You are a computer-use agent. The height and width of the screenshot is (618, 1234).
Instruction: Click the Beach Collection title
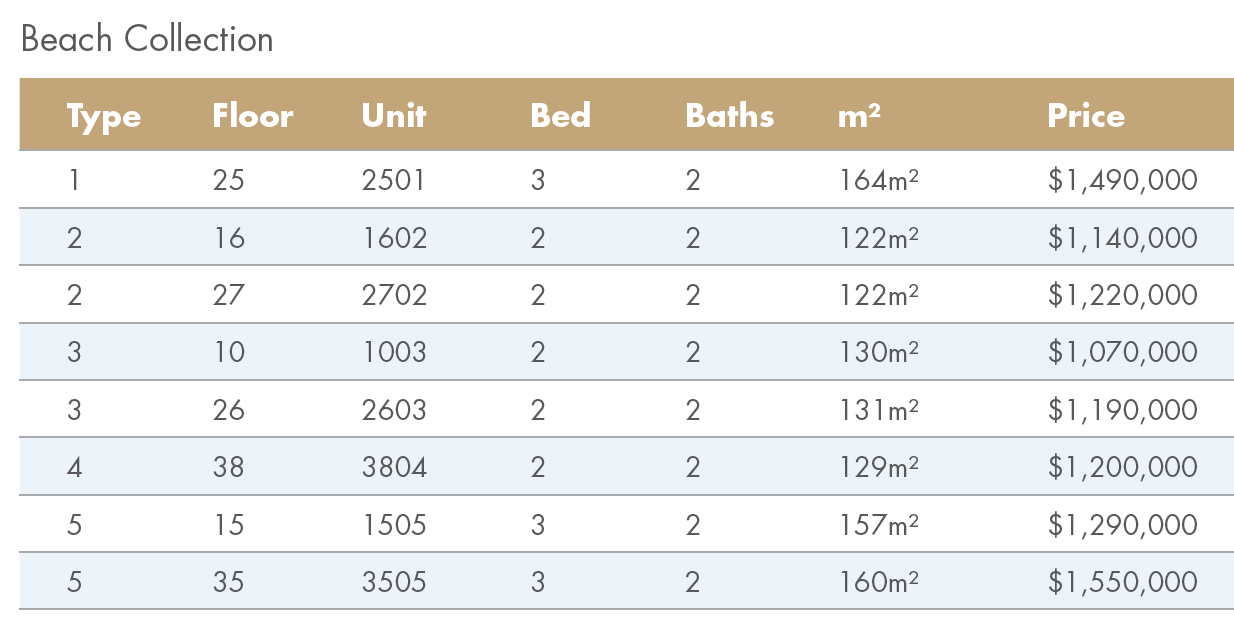tap(146, 39)
